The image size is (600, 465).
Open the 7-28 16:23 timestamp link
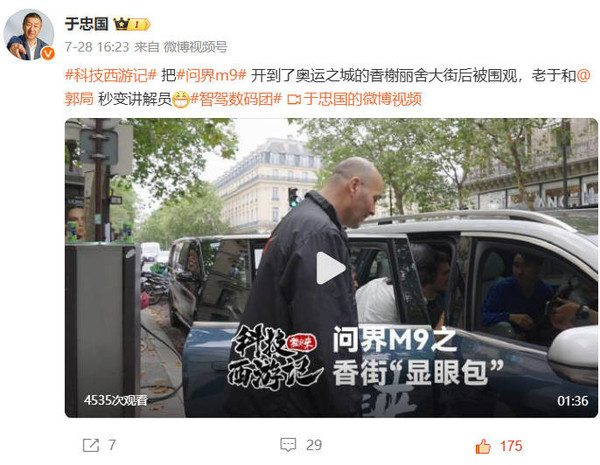point(97,47)
